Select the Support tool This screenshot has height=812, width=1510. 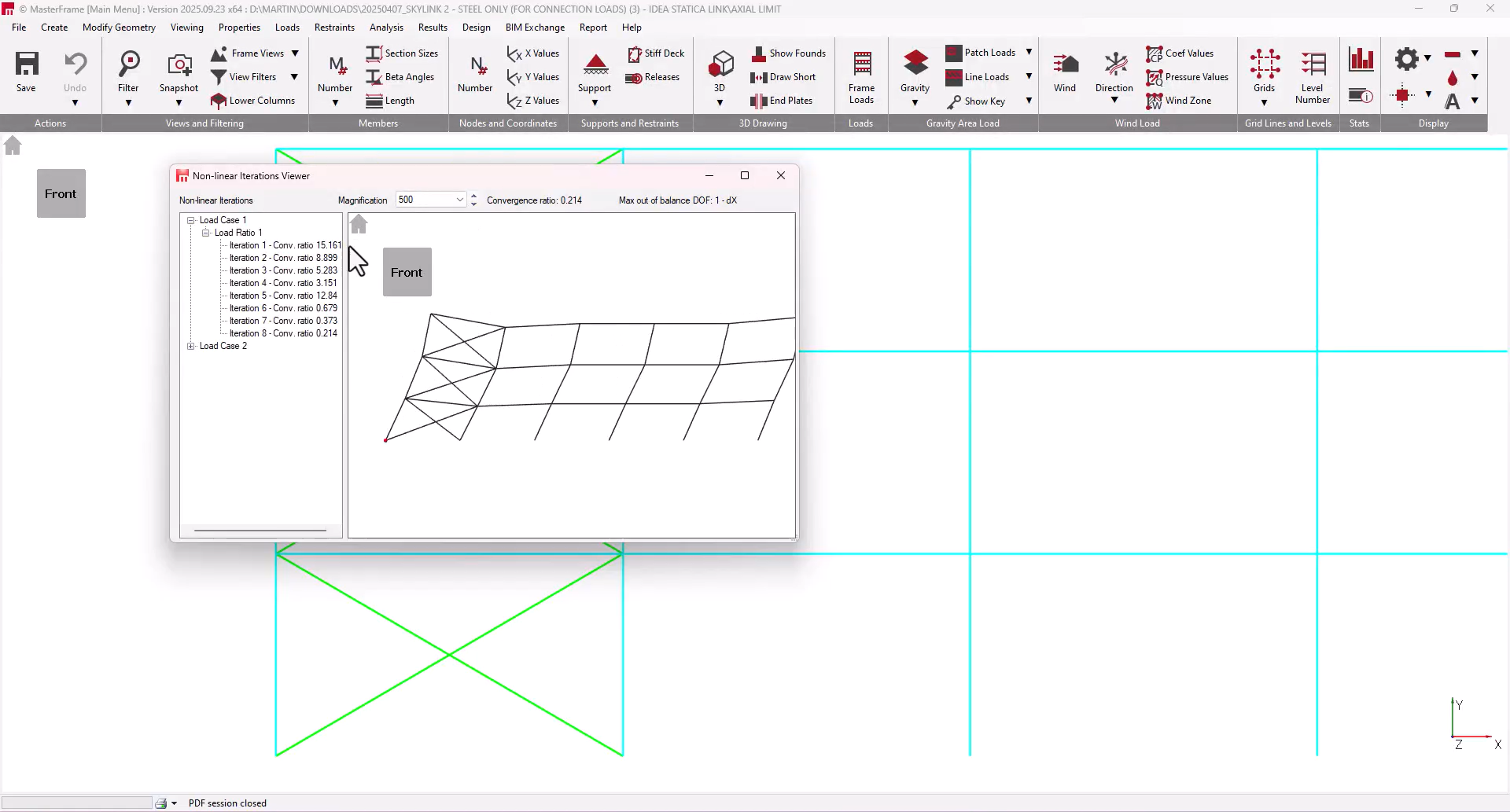pyautogui.click(x=595, y=64)
